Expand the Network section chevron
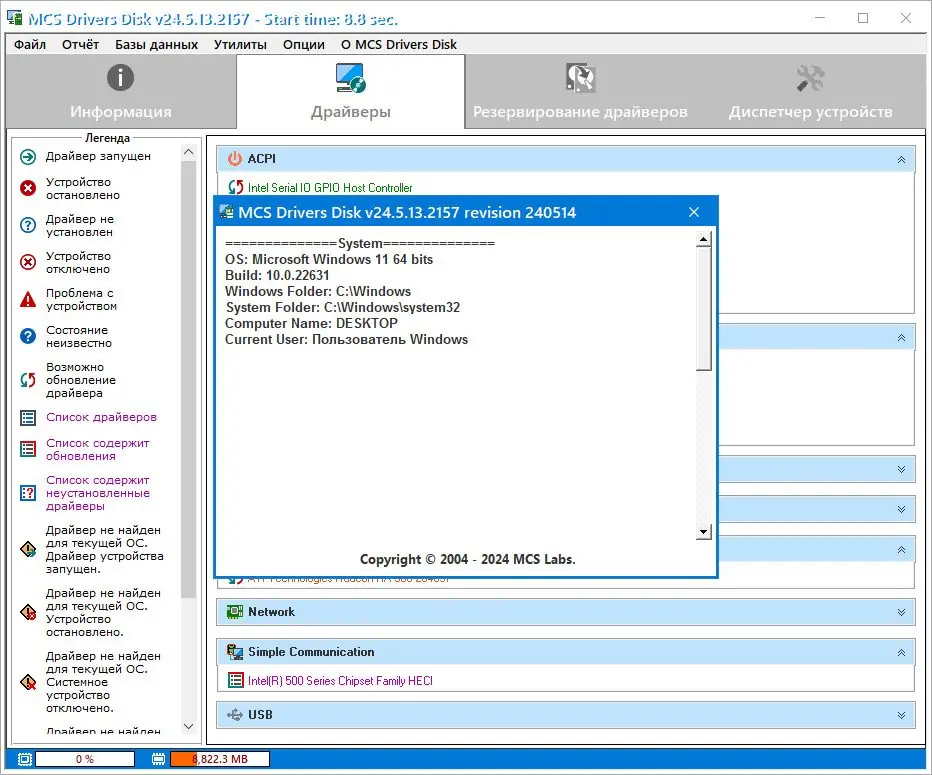The width and height of the screenshot is (932, 775). 901,612
